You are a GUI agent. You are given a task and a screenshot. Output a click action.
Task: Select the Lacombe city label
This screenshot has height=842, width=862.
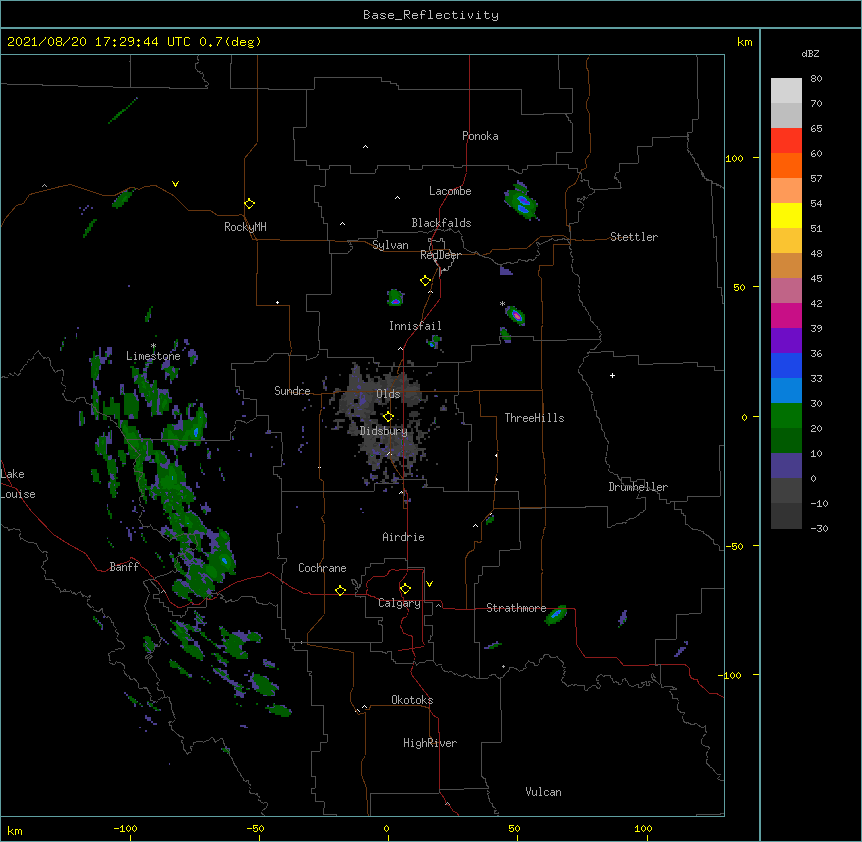pyautogui.click(x=450, y=191)
